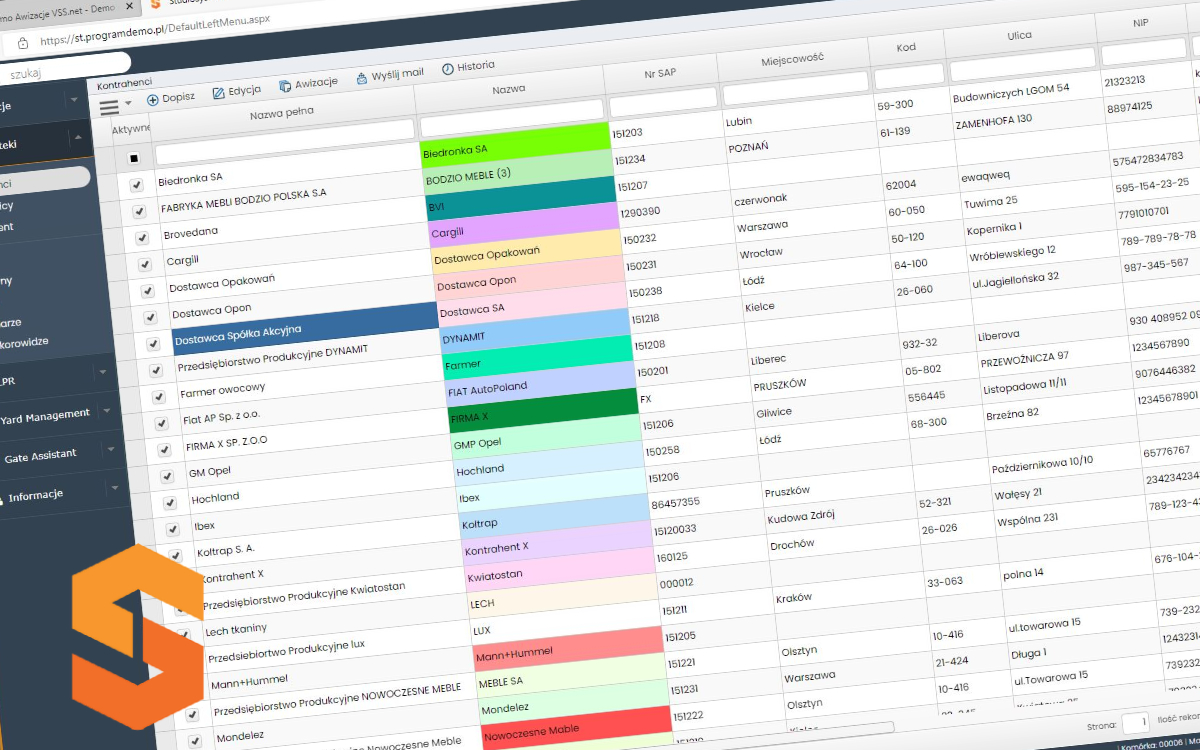Click the sidebar szukaj search field

[60, 73]
